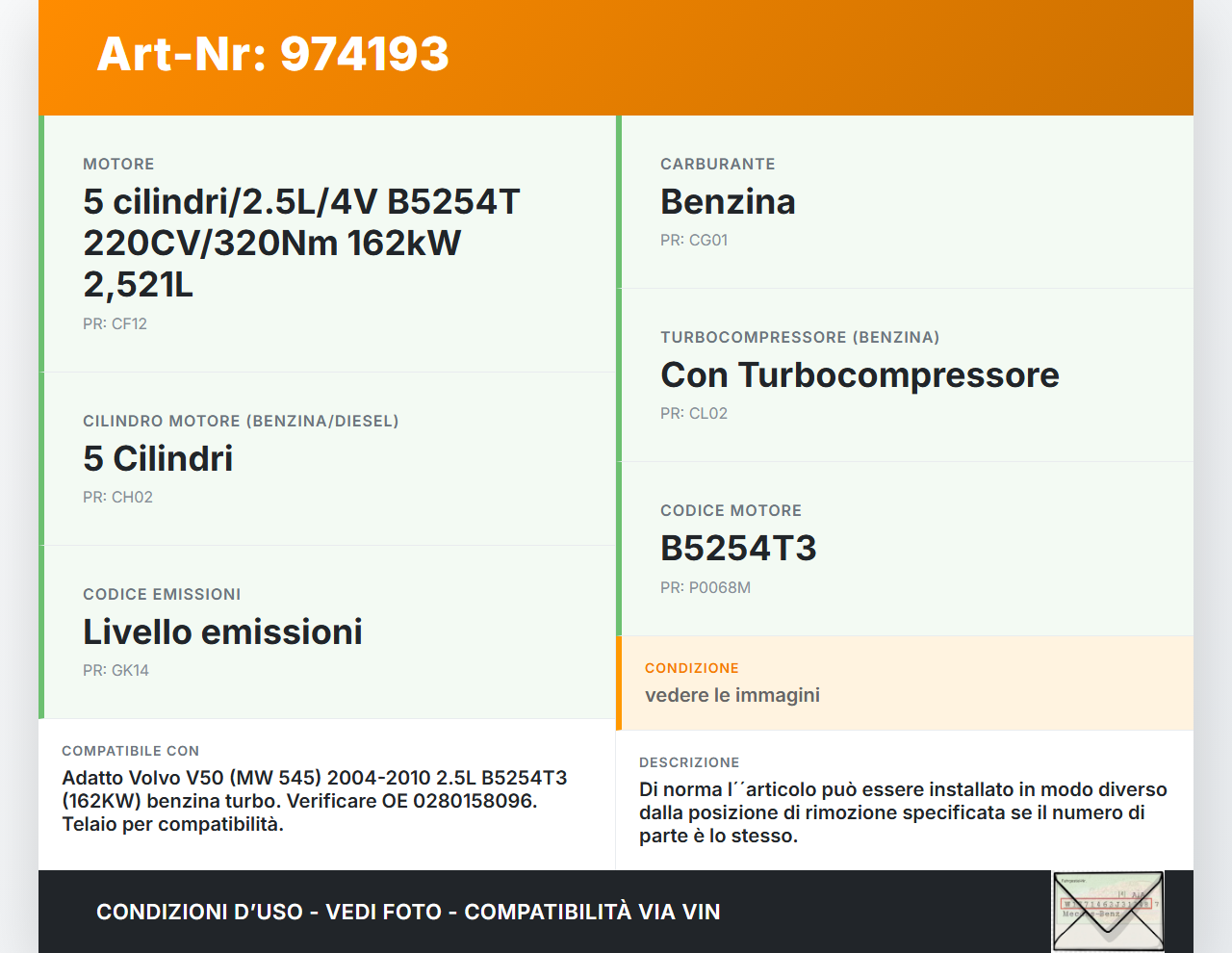
Task: Select the B5254T3 engine code
Action: point(737,549)
